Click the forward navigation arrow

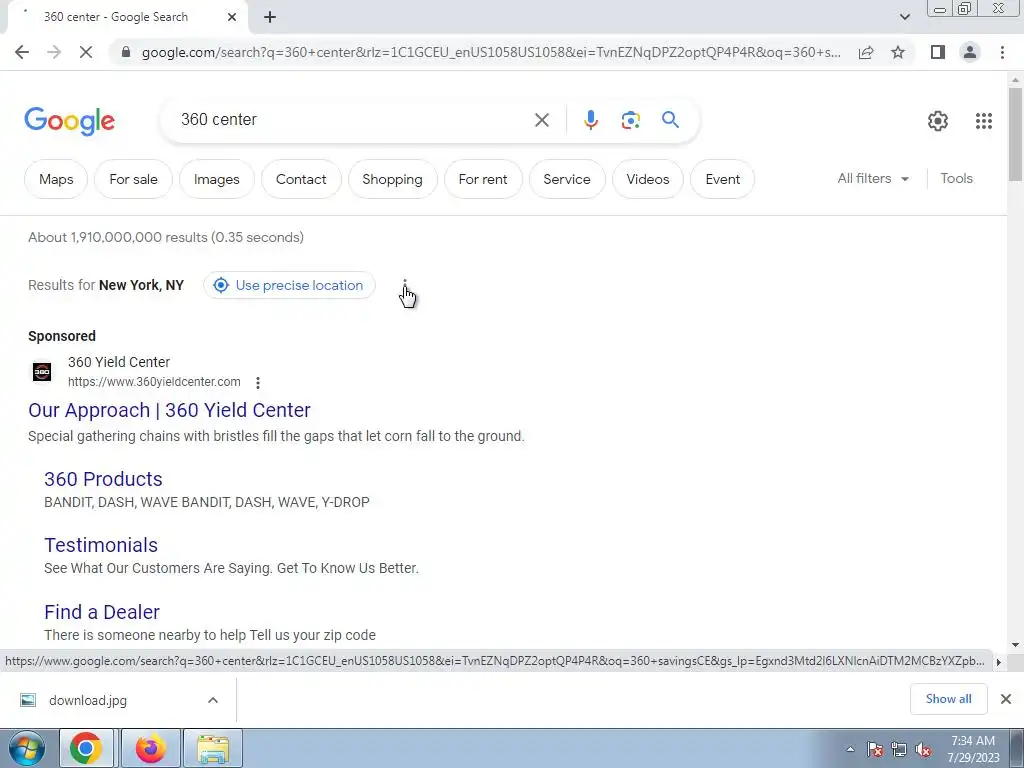pyautogui.click(x=54, y=52)
